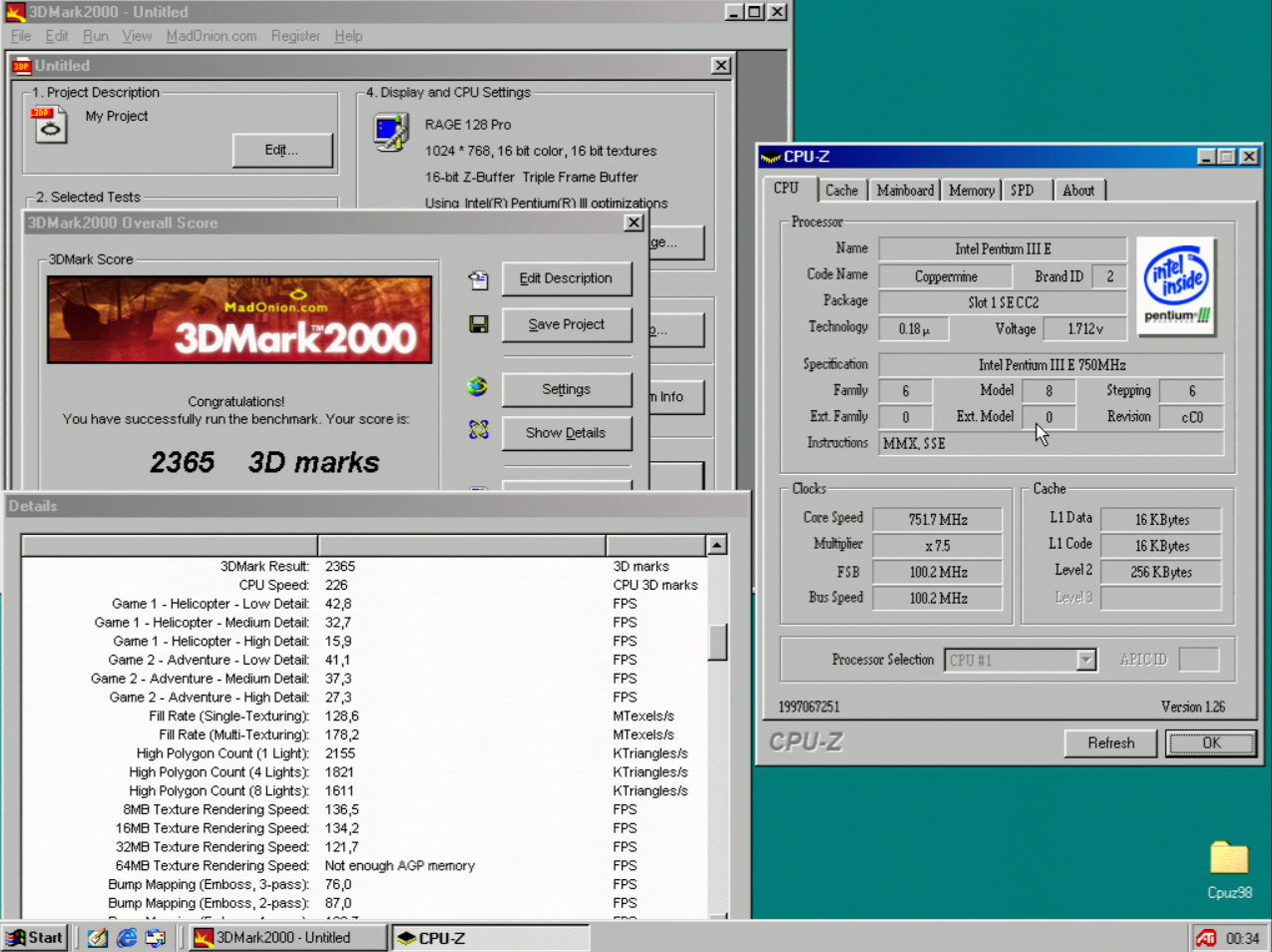Click the Details list scroll up arrow
The width and height of the screenshot is (1272, 952).
(716, 545)
